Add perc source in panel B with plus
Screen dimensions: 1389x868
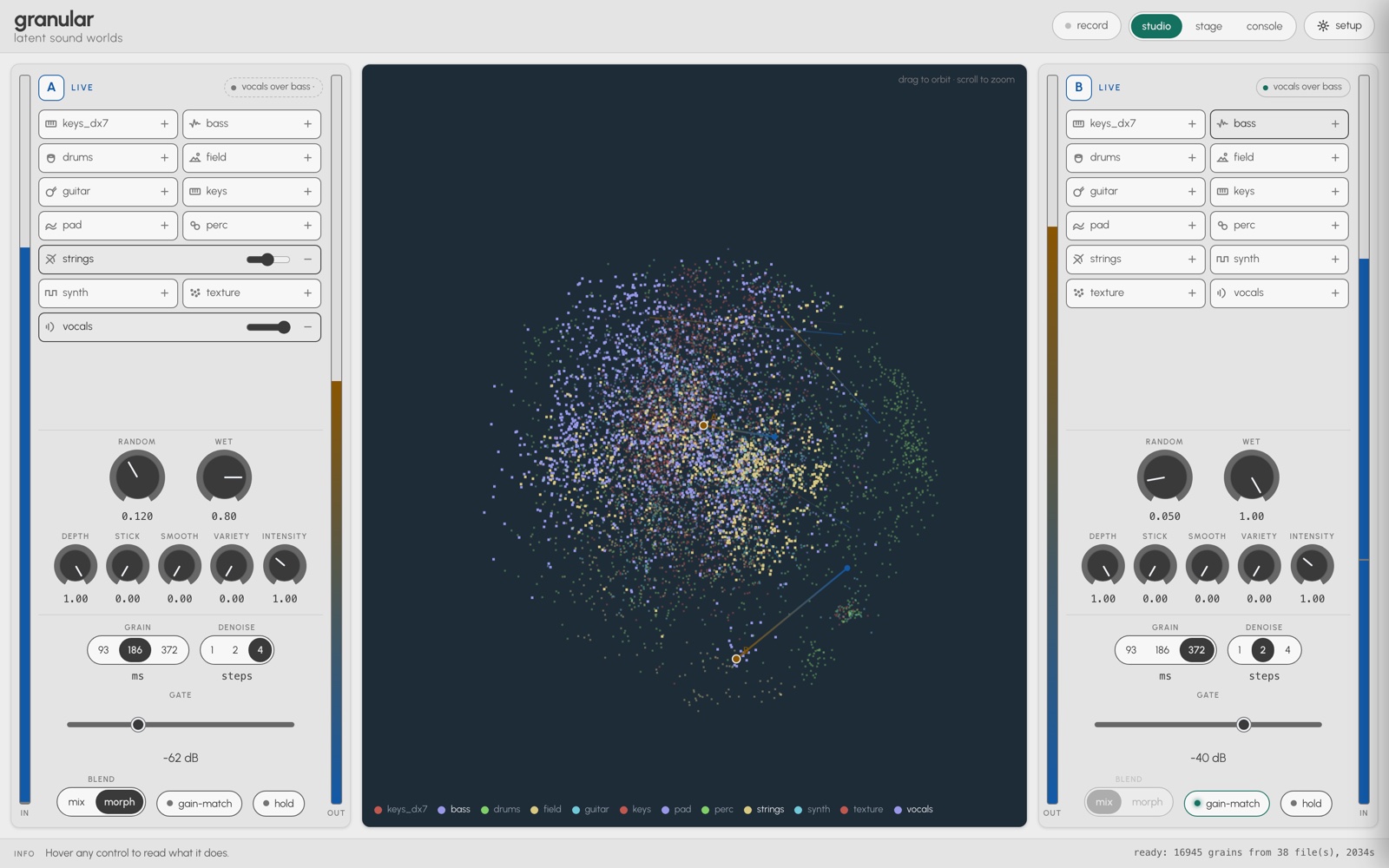tap(1335, 226)
